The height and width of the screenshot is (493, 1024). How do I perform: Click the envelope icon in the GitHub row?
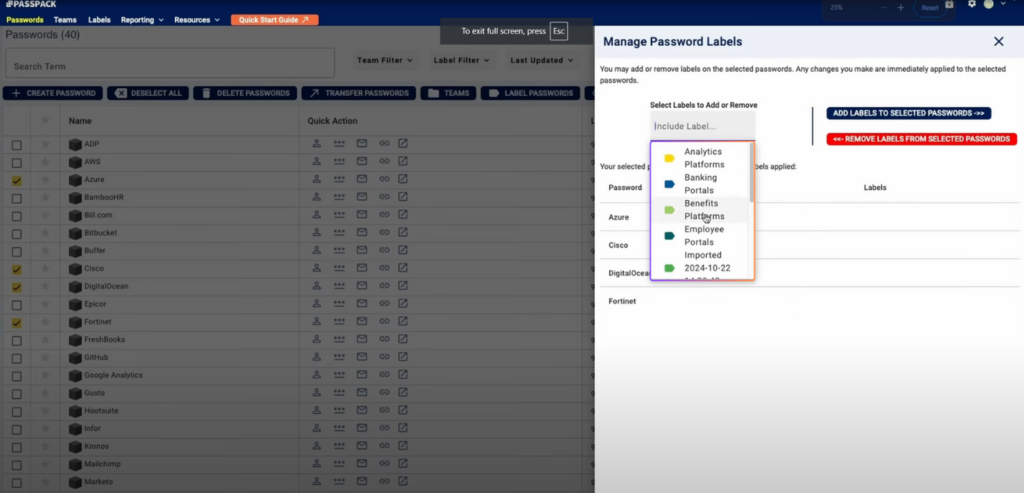click(362, 357)
